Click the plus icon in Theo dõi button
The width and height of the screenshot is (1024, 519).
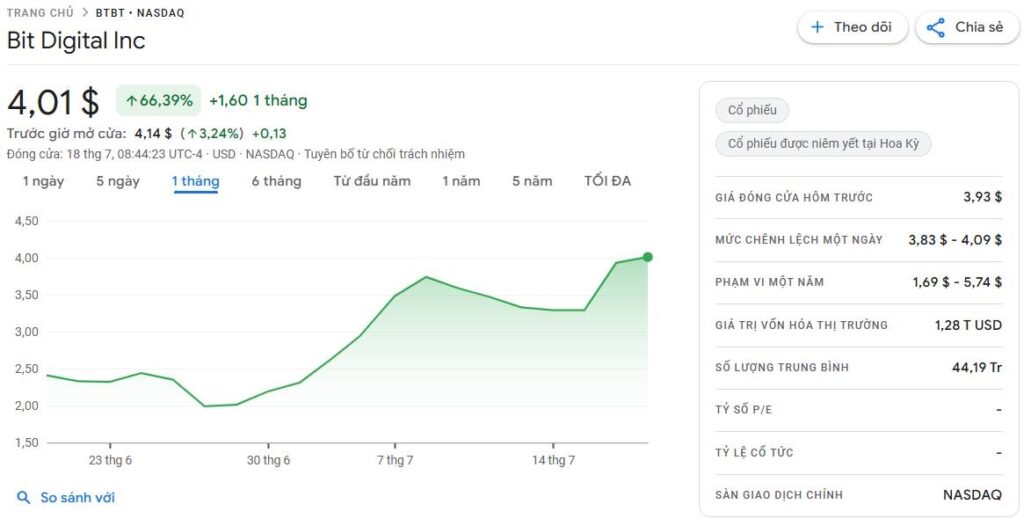(x=817, y=27)
